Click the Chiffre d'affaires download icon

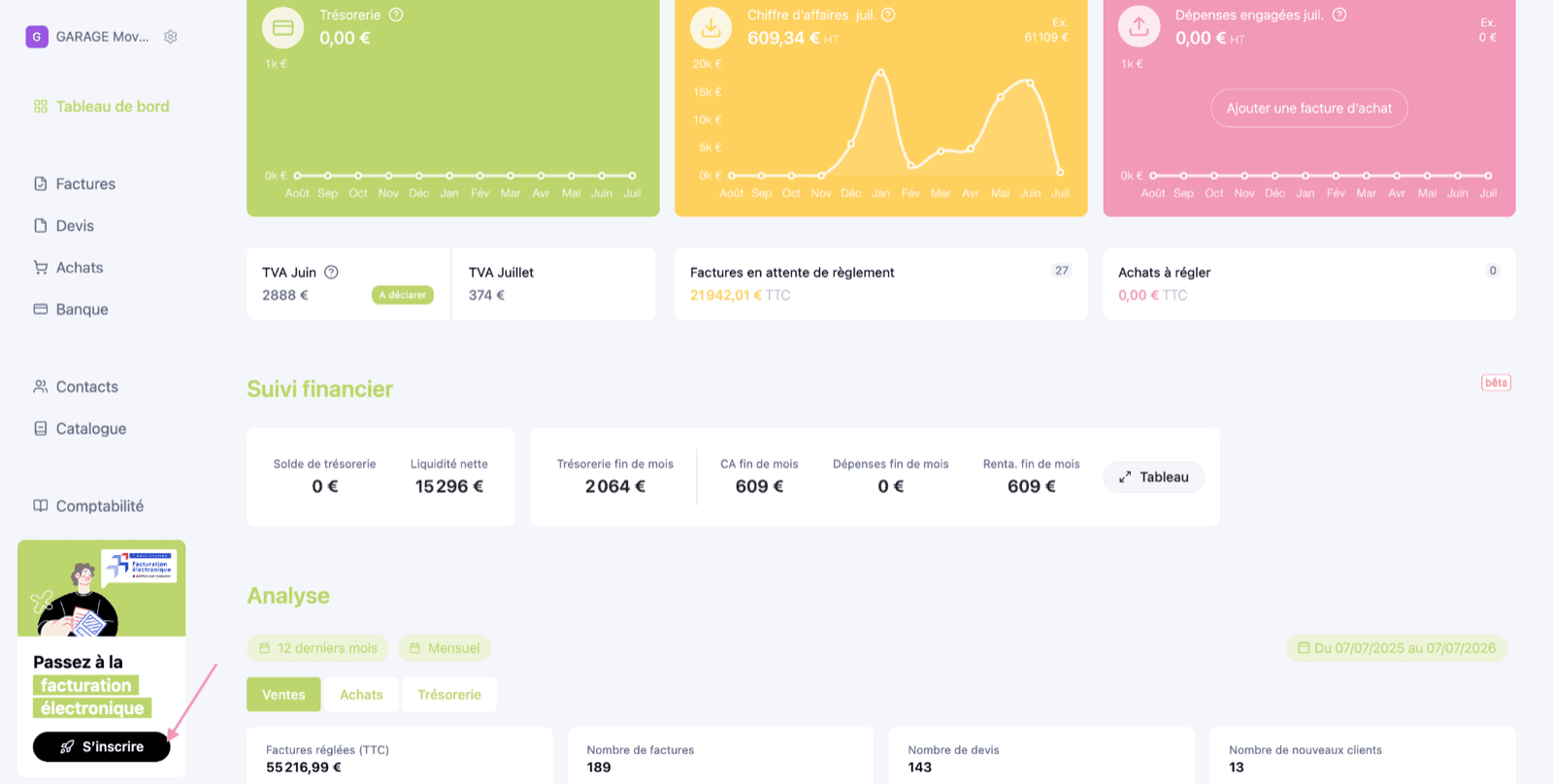pos(710,28)
